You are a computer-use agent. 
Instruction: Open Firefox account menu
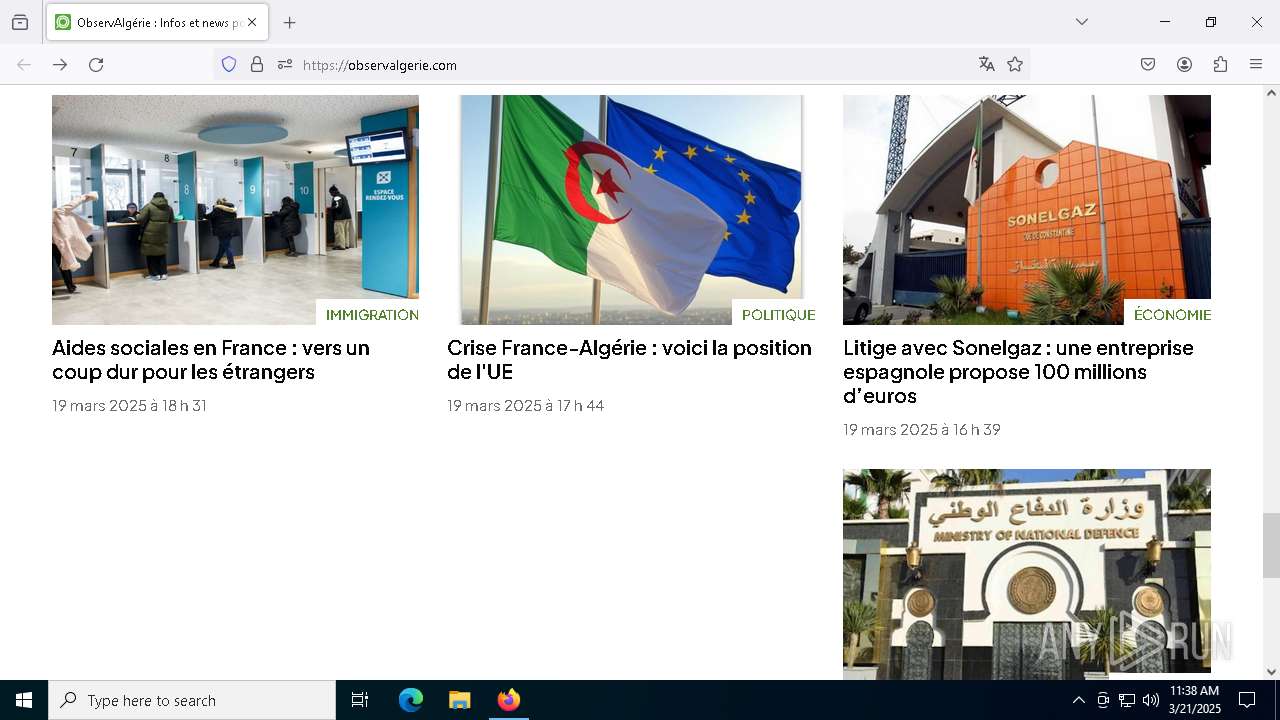click(1184, 64)
